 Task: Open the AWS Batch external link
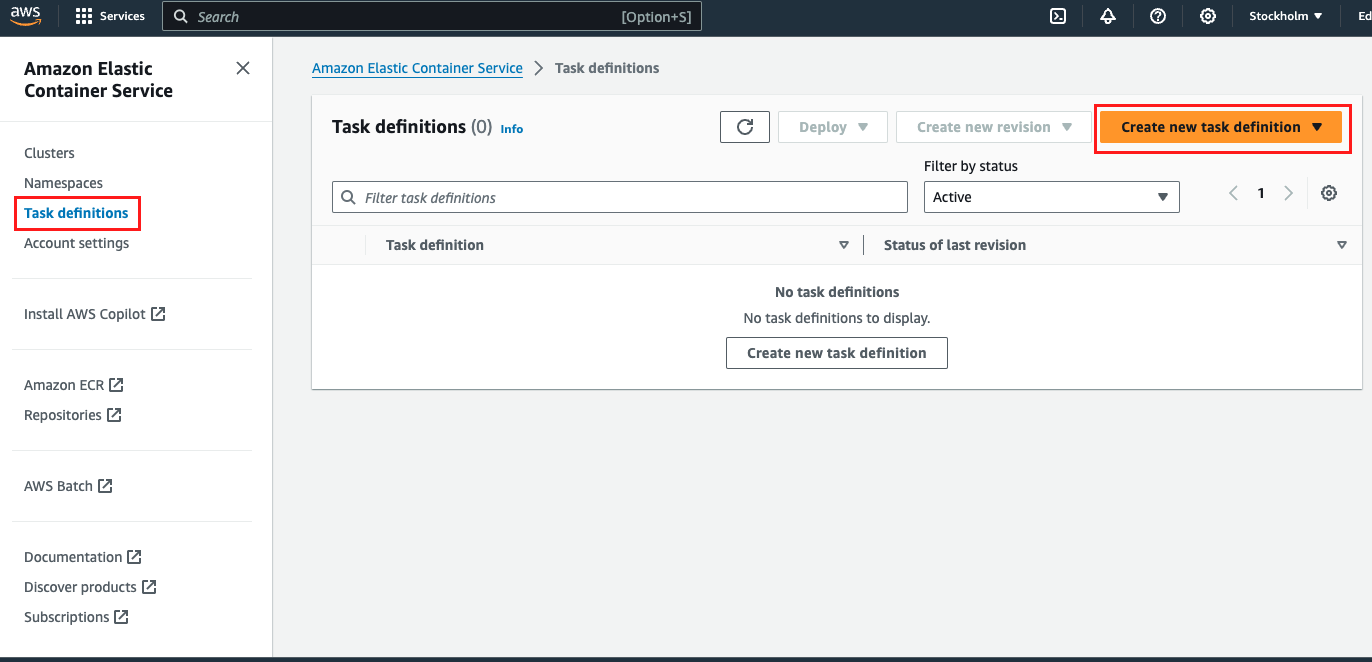coord(68,486)
